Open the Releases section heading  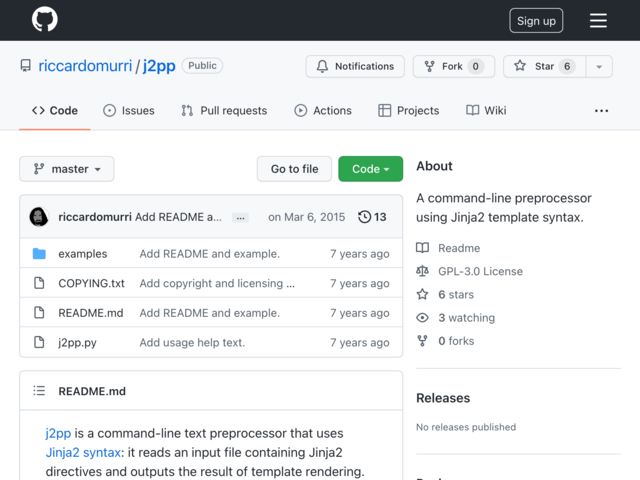(x=443, y=398)
